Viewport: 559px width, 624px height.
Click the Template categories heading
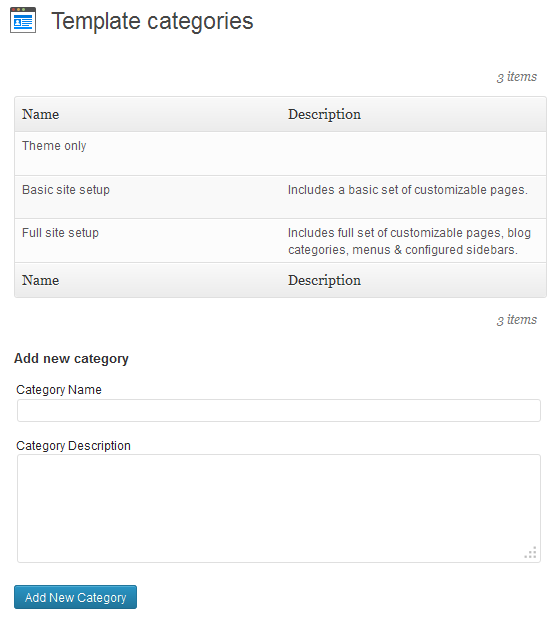point(152,21)
